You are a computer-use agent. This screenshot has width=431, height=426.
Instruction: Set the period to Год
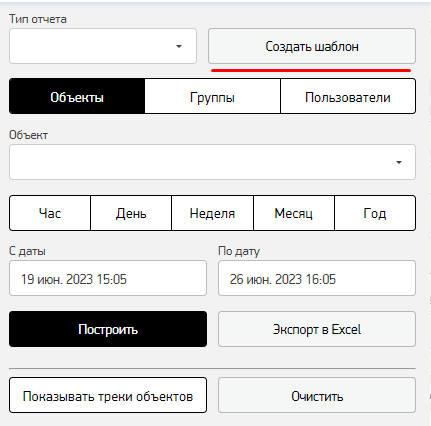point(375,213)
